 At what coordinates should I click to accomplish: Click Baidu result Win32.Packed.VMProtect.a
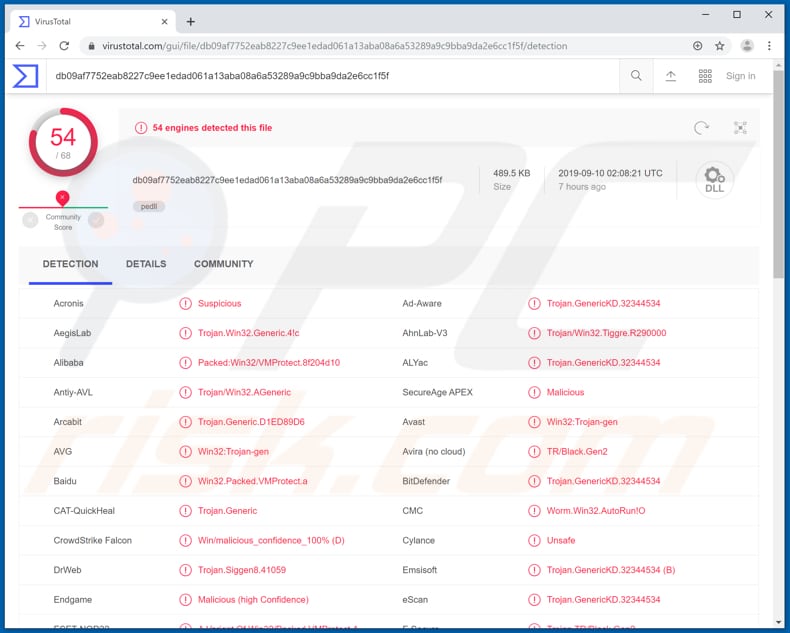252,481
